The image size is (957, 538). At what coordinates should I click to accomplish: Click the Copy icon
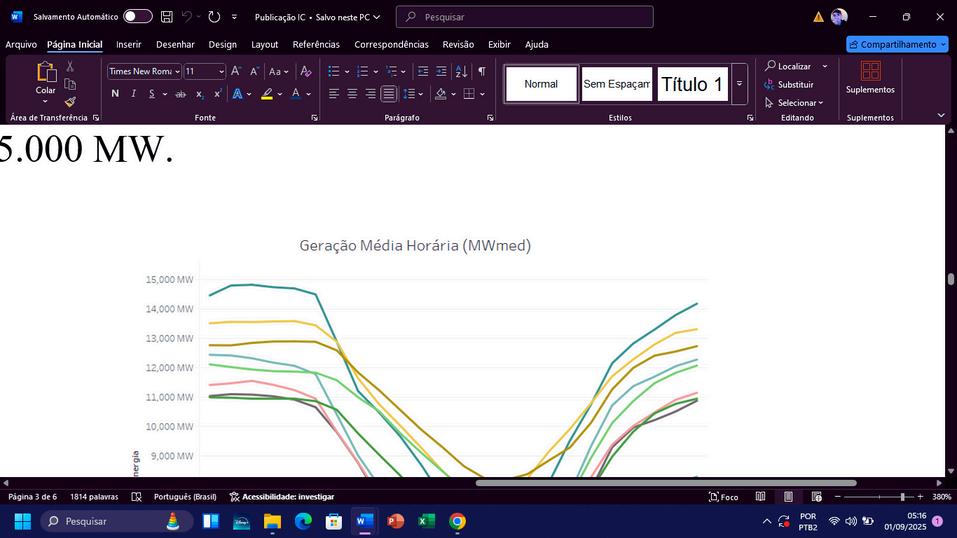[x=70, y=84]
